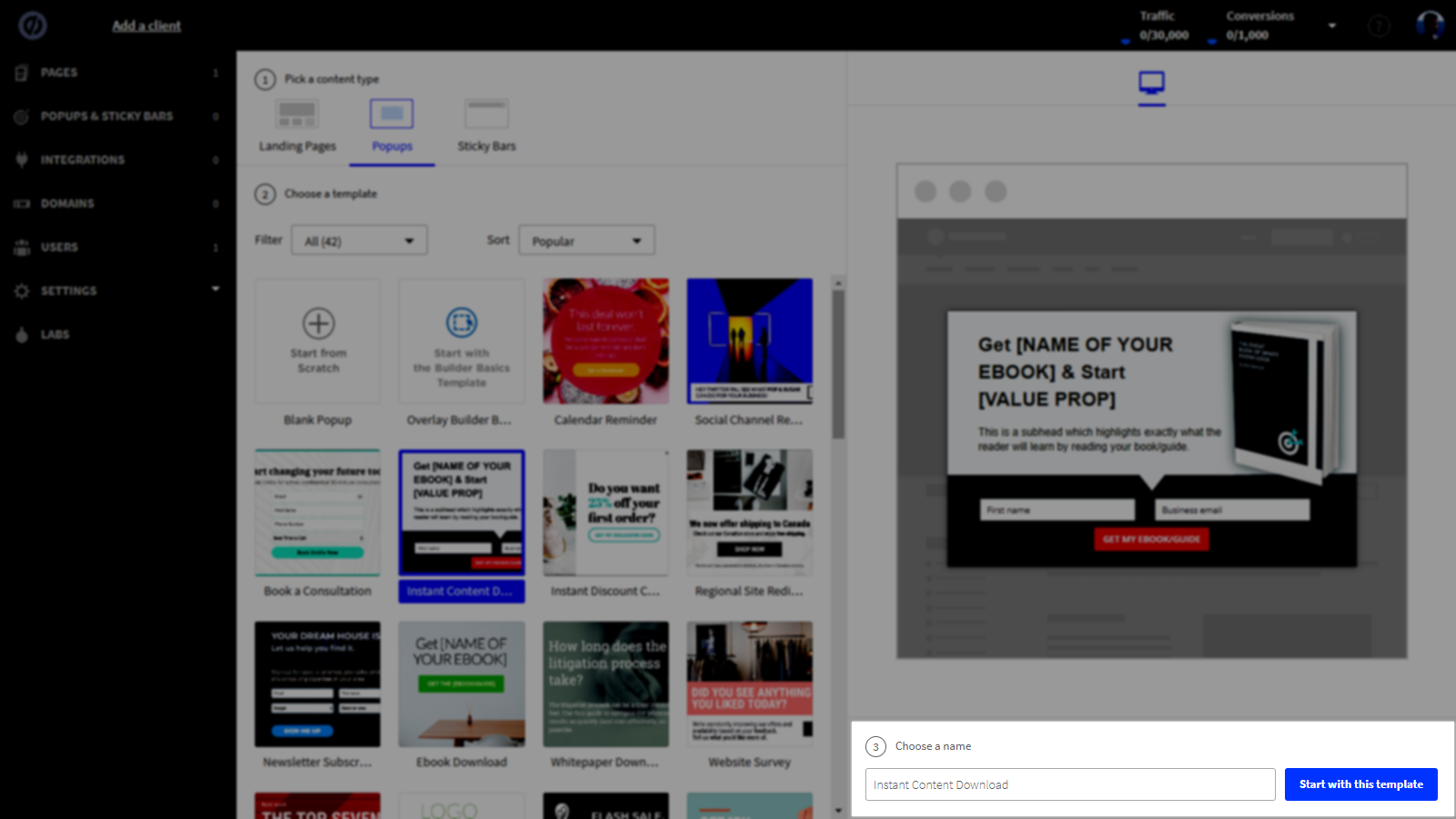Open the Sort Popular dropdown
This screenshot has width=1456, height=819.
tap(587, 241)
